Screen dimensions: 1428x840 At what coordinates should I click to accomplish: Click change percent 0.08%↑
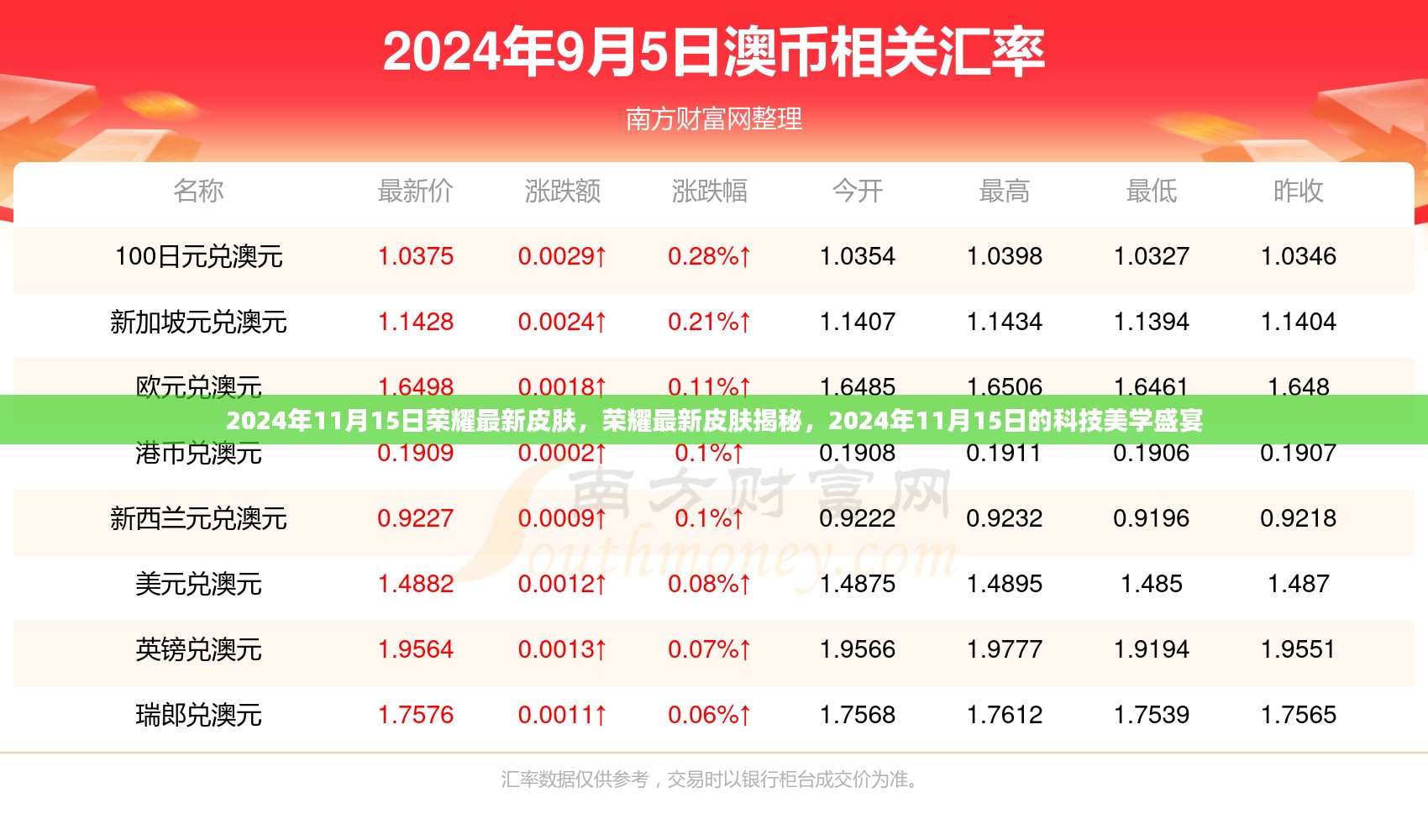tap(710, 584)
